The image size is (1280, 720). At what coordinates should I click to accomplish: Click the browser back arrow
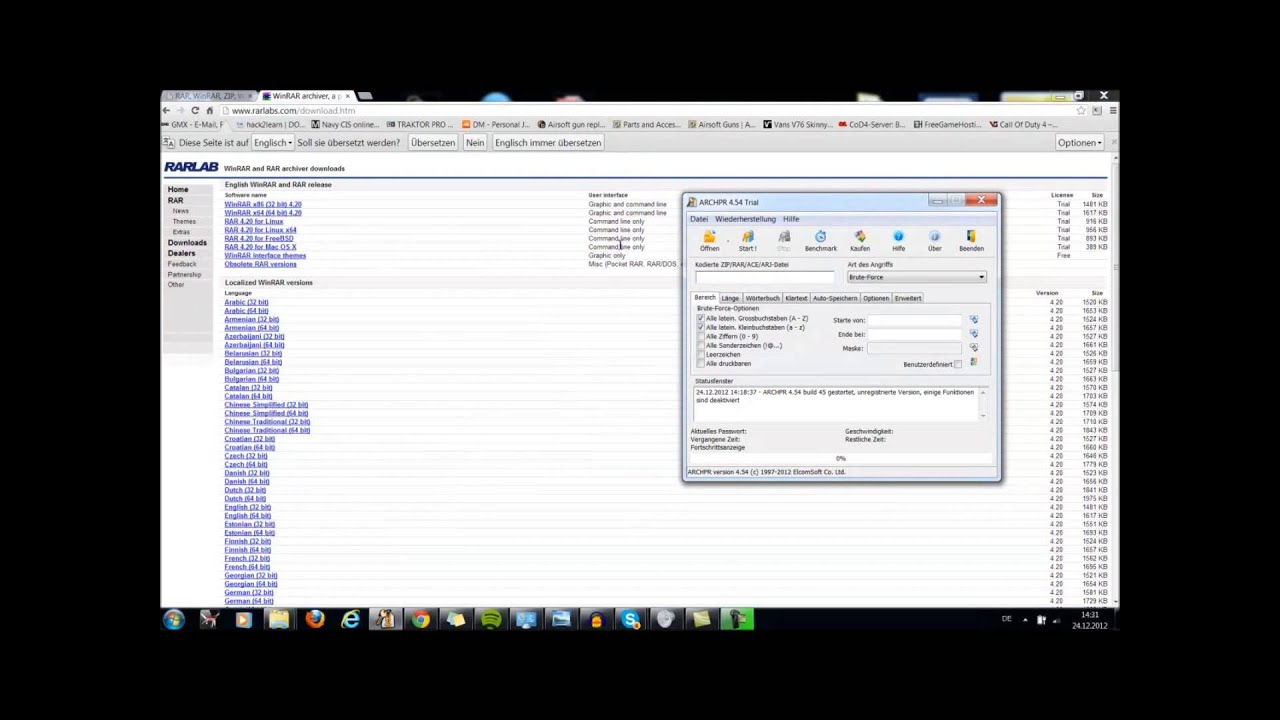[167, 110]
